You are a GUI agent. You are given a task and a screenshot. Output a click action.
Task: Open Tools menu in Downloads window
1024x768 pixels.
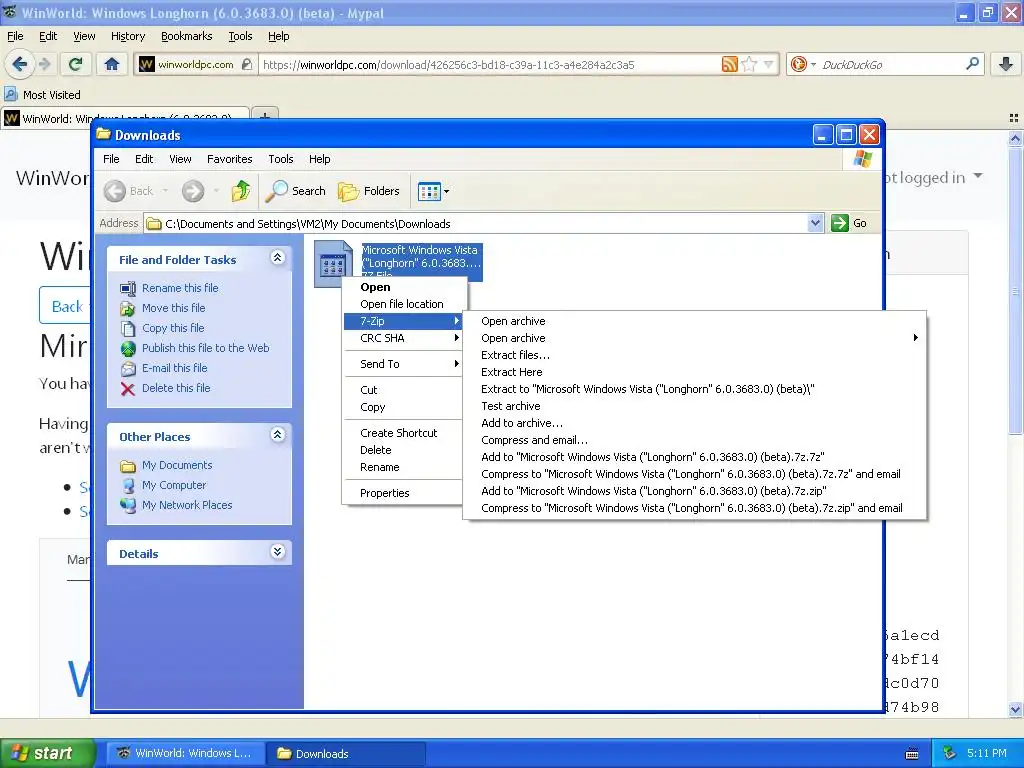pyautogui.click(x=281, y=159)
